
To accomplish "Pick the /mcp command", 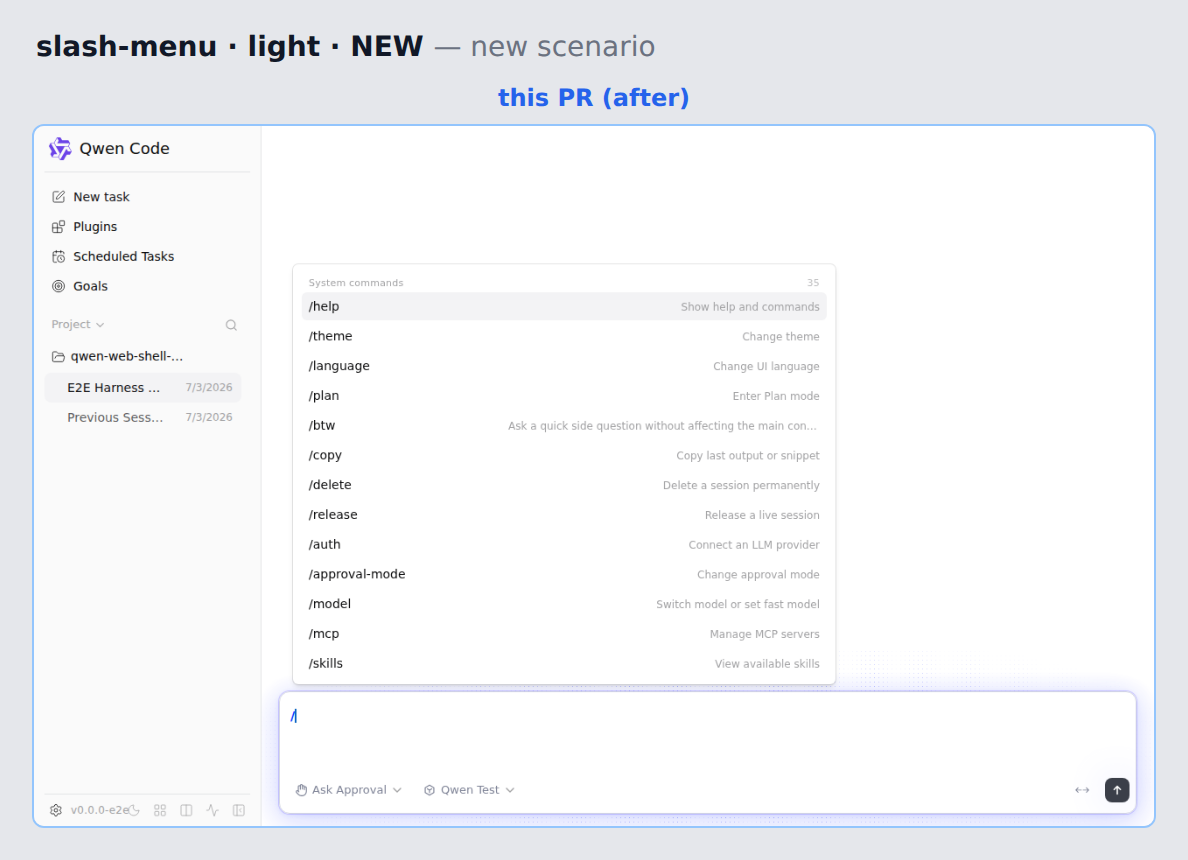I will pyautogui.click(x=564, y=633).
